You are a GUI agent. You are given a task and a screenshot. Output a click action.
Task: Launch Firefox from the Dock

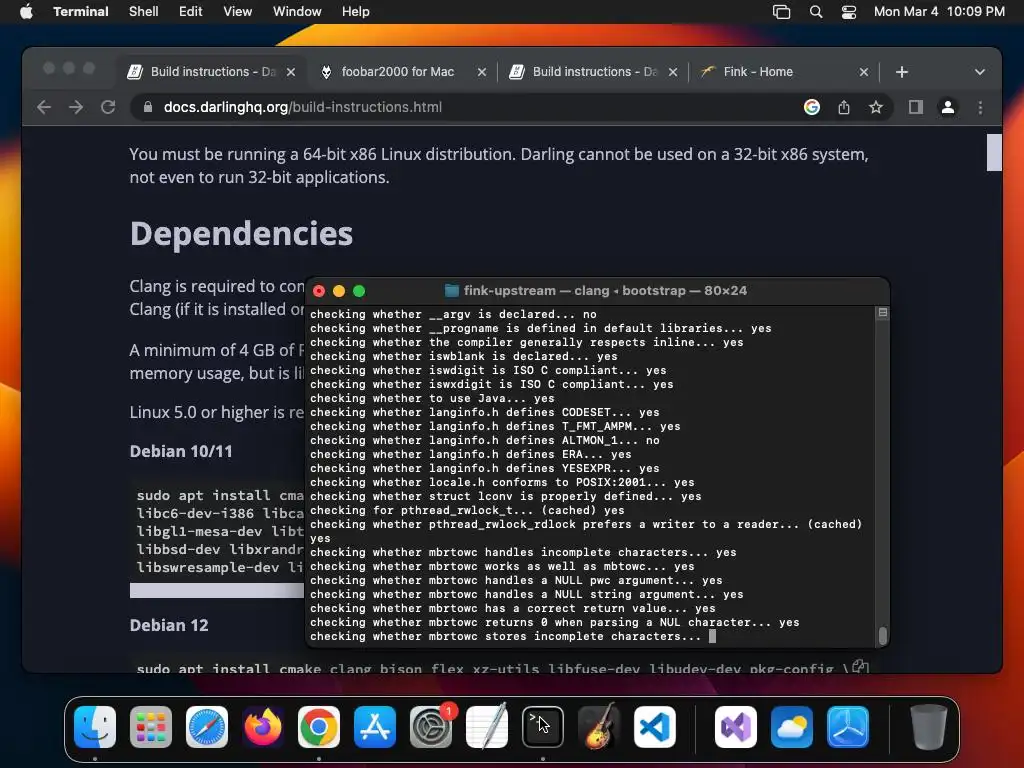click(263, 727)
